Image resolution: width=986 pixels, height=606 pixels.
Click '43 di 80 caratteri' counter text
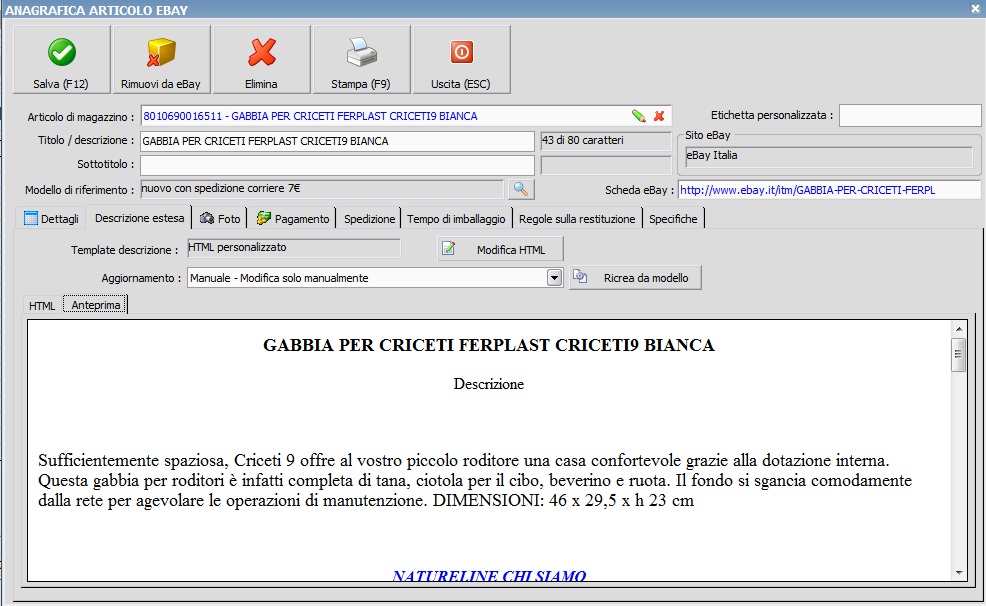tap(583, 140)
